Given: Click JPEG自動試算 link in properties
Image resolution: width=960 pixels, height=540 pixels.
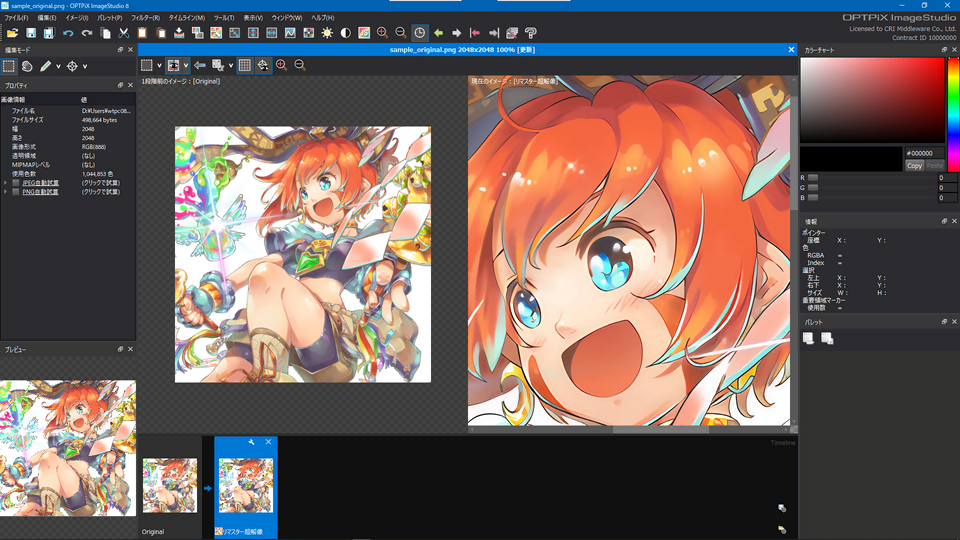Looking at the screenshot, I should (x=40, y=183).
